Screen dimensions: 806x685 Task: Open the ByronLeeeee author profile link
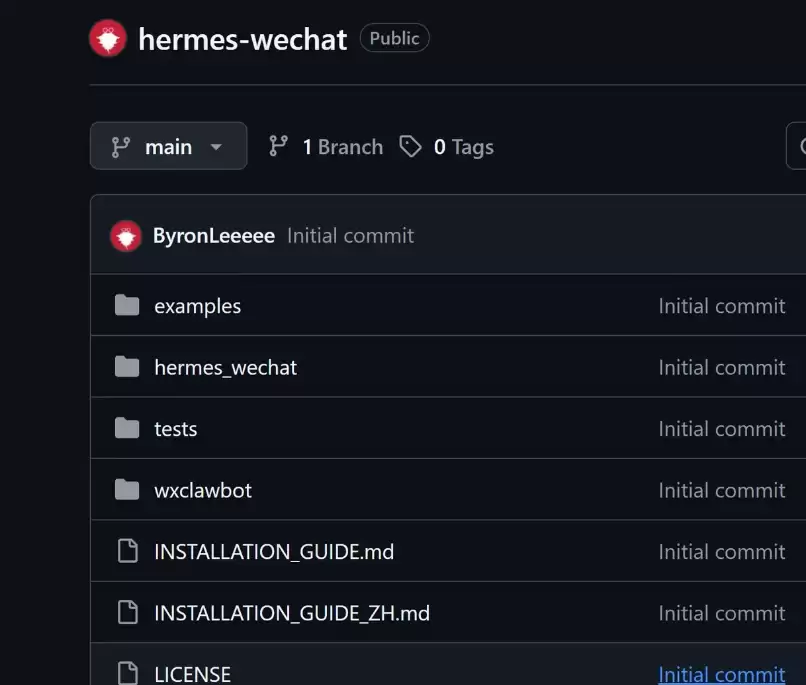tap(214, 236)
